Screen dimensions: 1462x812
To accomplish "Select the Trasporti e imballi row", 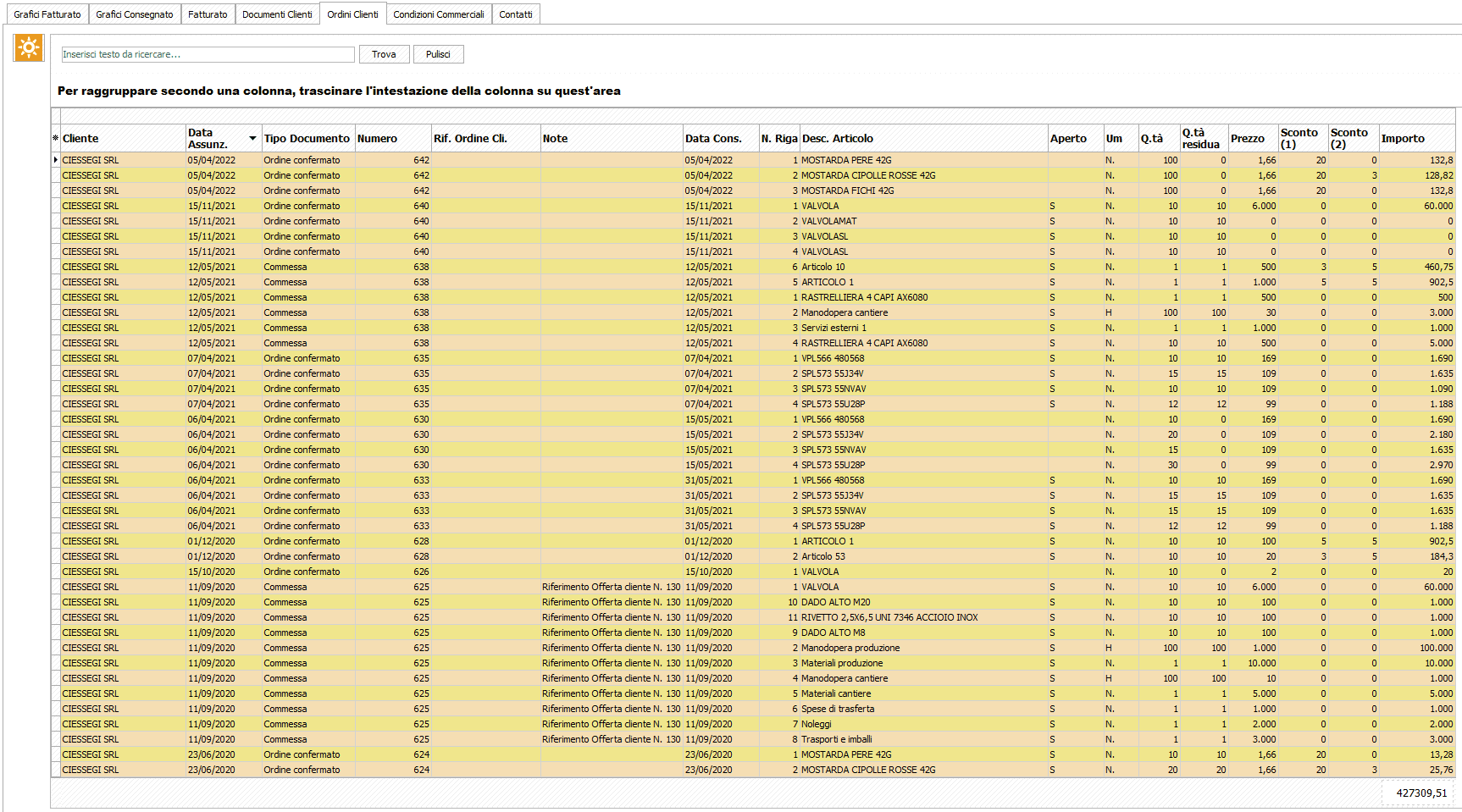I will click(753, 739).
